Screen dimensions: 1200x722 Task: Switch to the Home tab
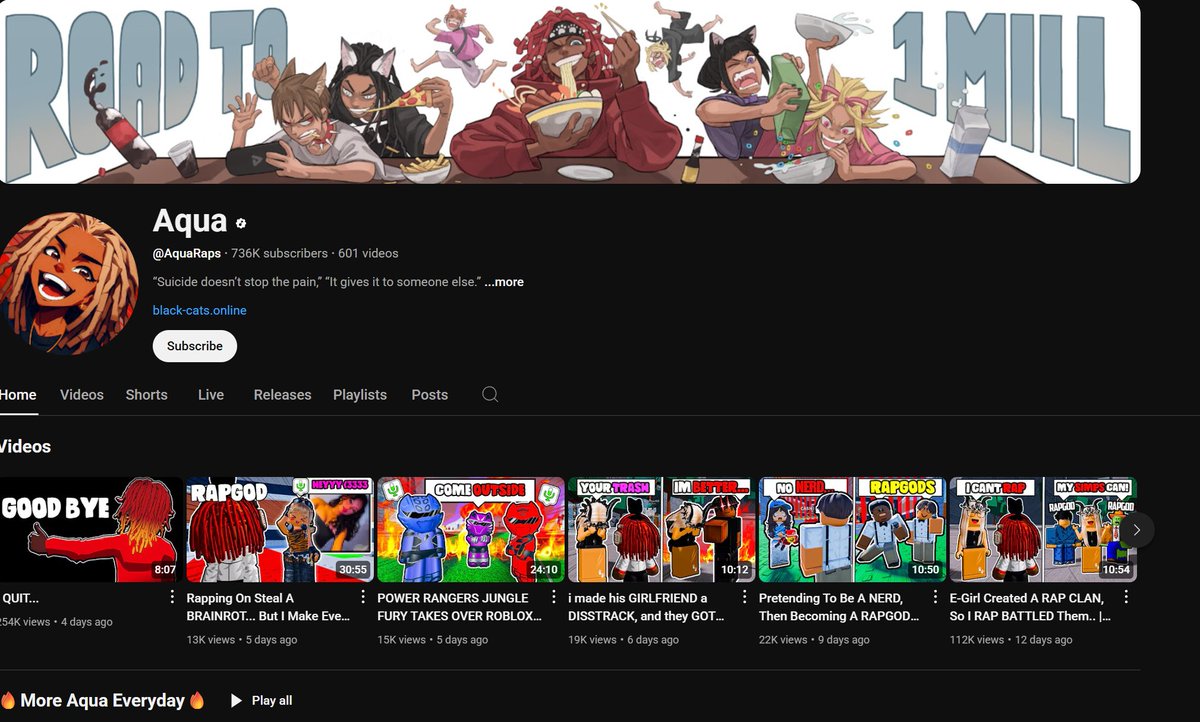click(17, 394)
